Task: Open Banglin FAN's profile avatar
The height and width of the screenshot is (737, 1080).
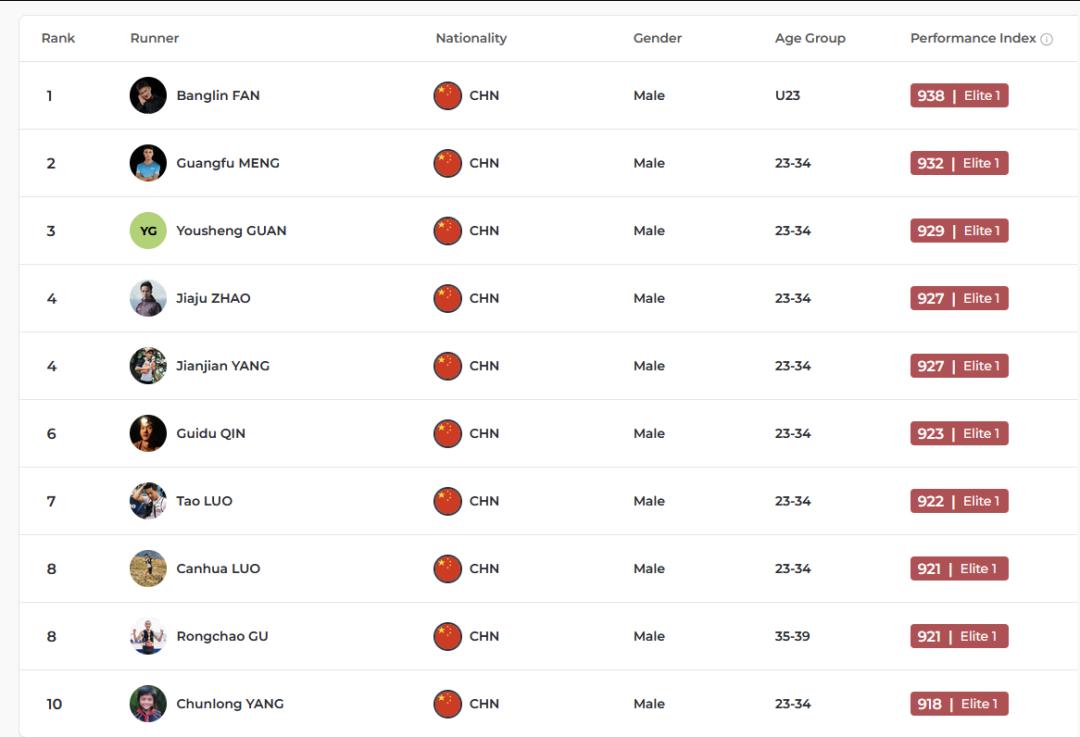Action: (148, 95)
